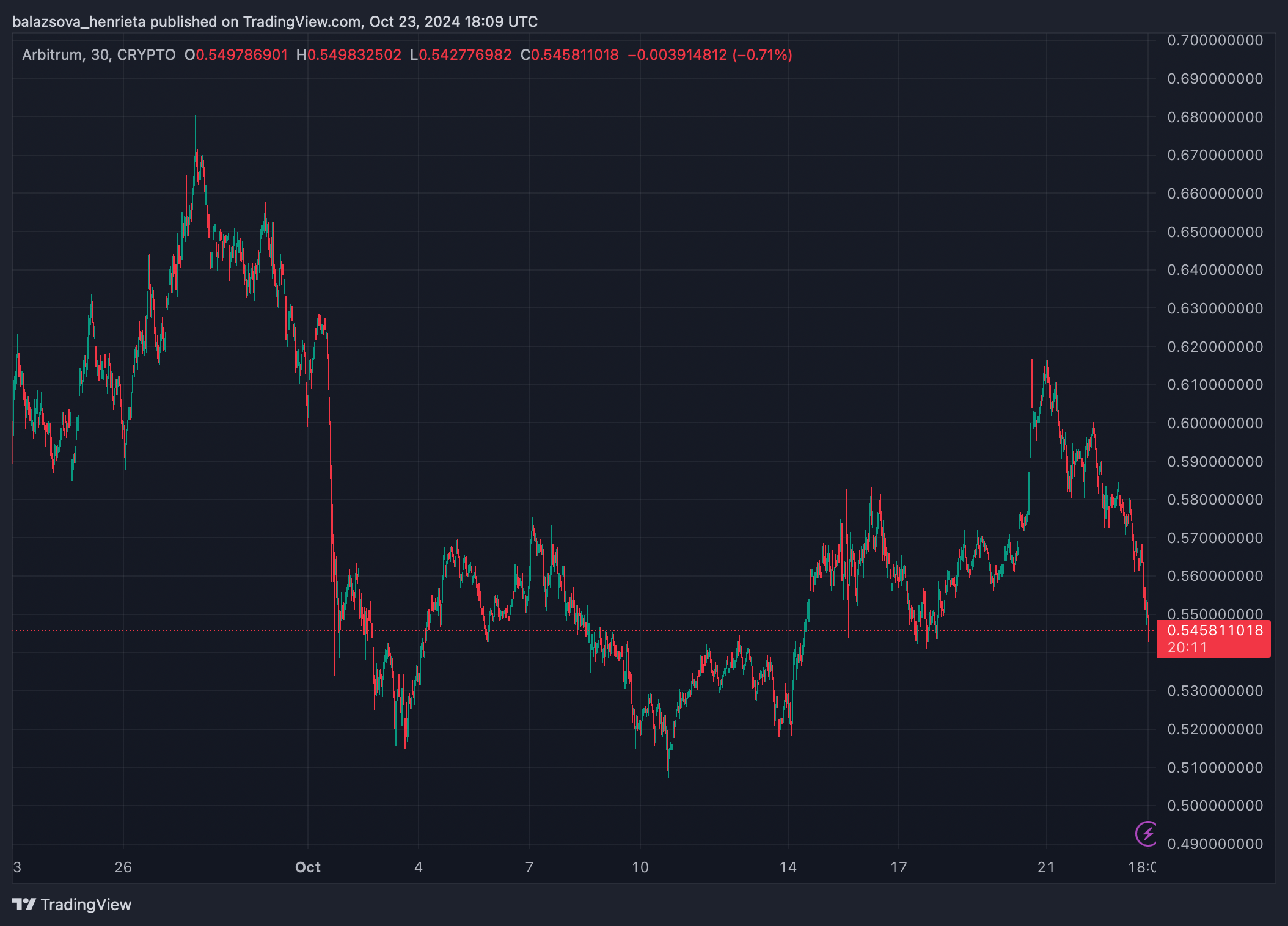Click the 26 date on time axis
This screenshot has height=926, width=1288.
click(123, 867)
